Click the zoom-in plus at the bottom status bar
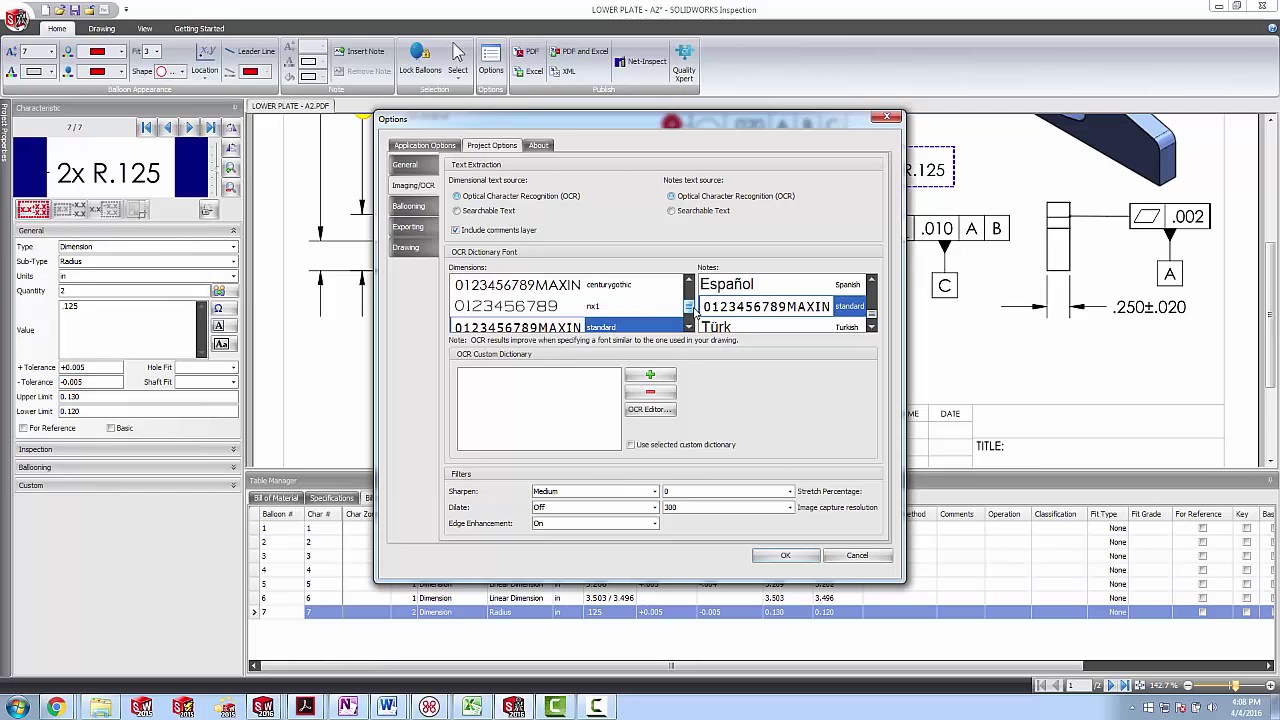The height and width of the screenshot is (720, 1280). (x=1271, y=685)
